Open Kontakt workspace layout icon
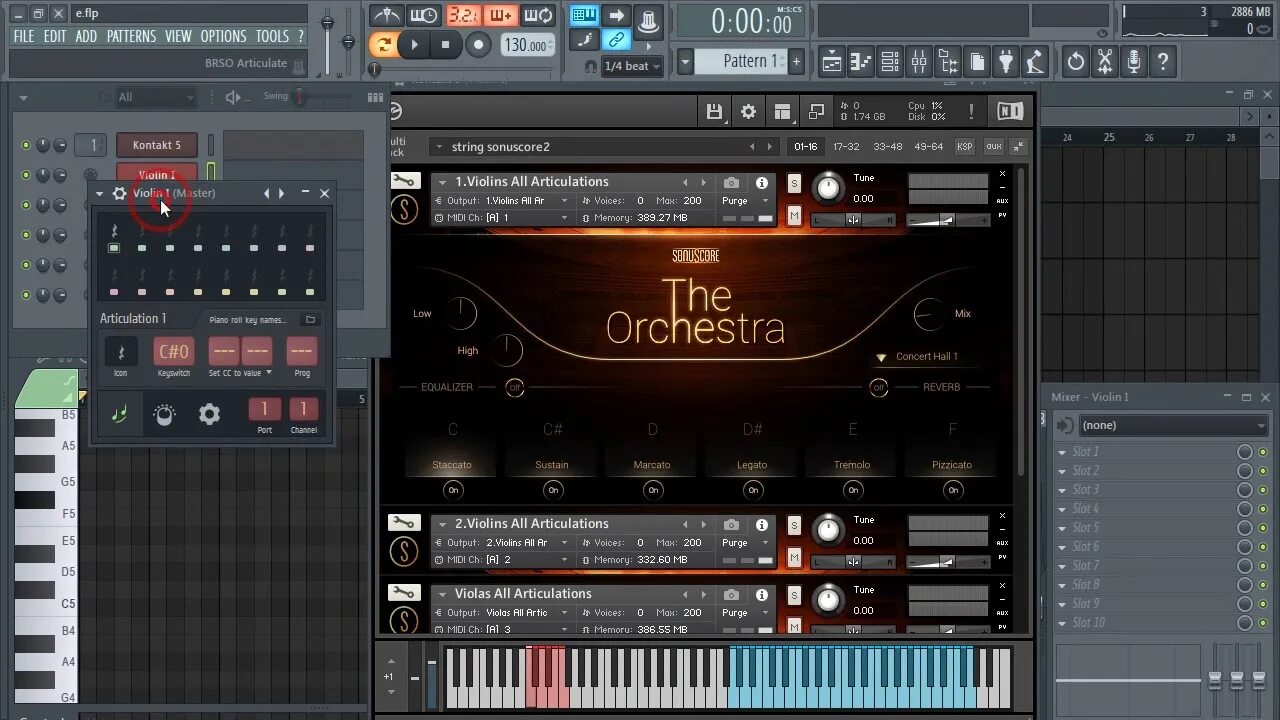 [x=782, y=112]
